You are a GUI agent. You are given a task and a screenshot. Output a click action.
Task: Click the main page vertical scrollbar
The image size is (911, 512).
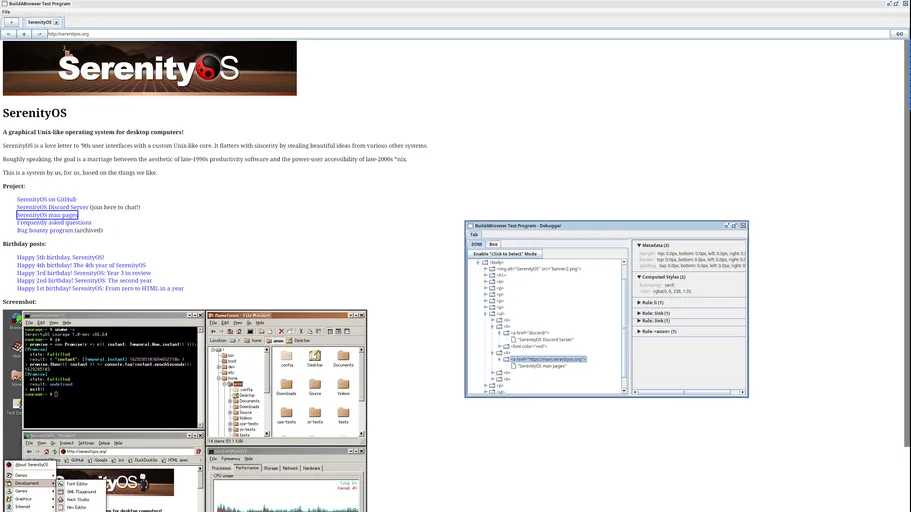click(908, 244)
